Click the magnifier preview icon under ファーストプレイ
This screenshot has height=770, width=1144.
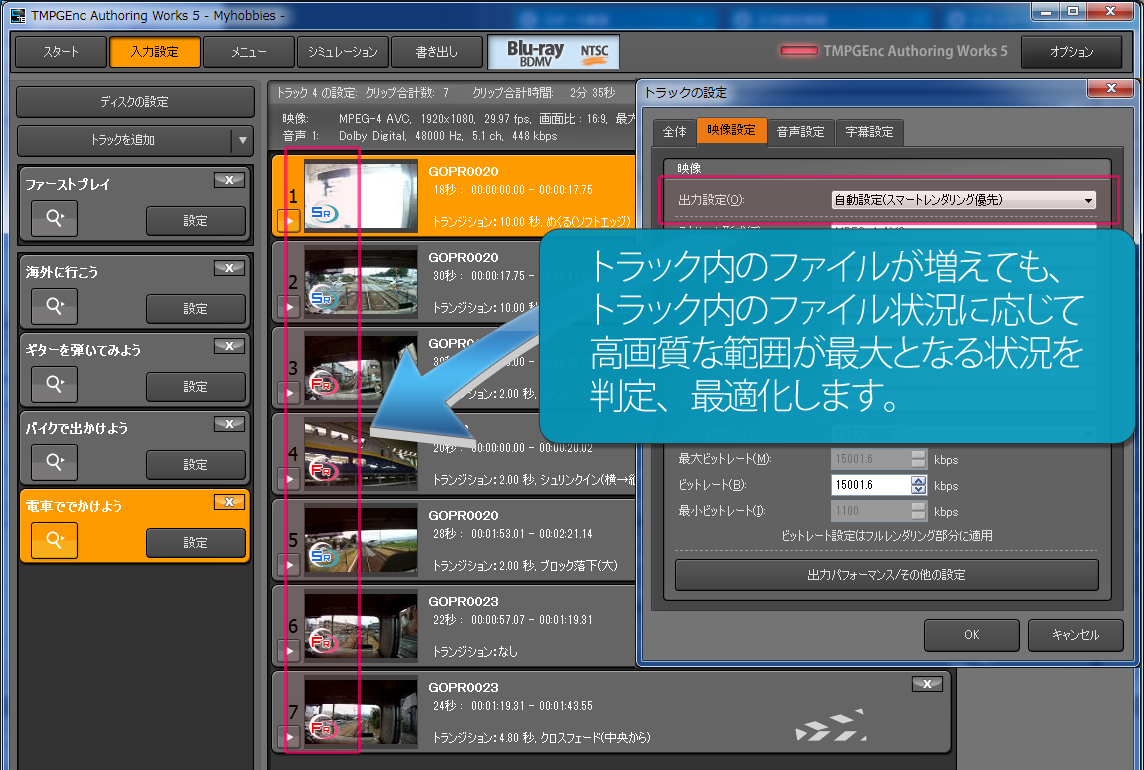pos(53,216)
